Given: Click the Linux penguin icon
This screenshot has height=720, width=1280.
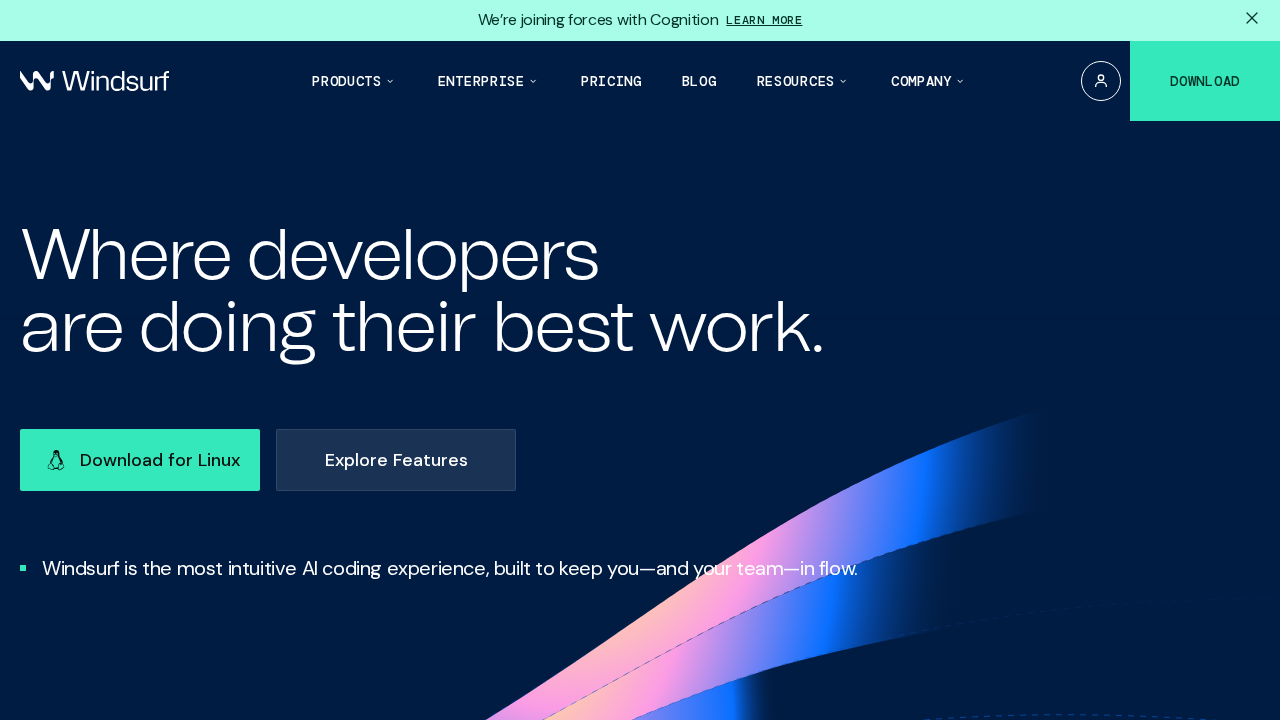Looking at the screenshot, I should [56, 460].
